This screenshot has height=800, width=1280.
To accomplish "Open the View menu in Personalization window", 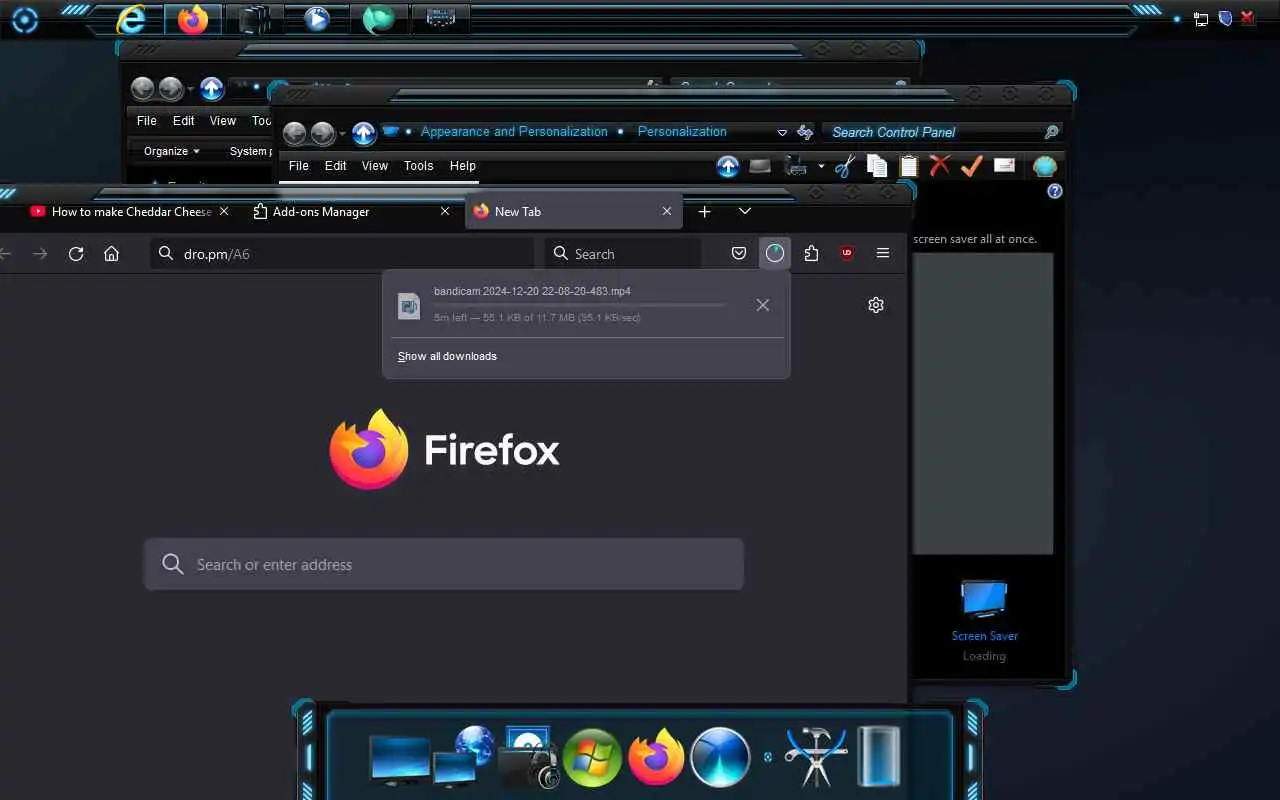I will coord(374,166).
